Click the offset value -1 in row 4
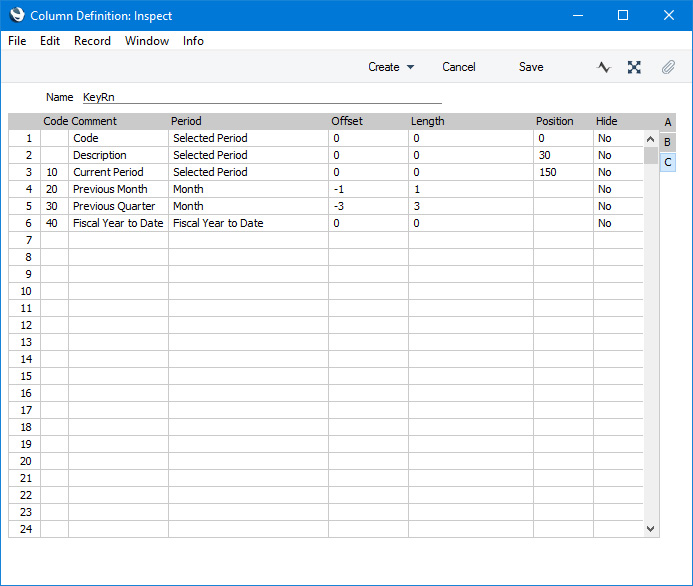The height and width of the screenshot is (586, 693). pos(369,189)
